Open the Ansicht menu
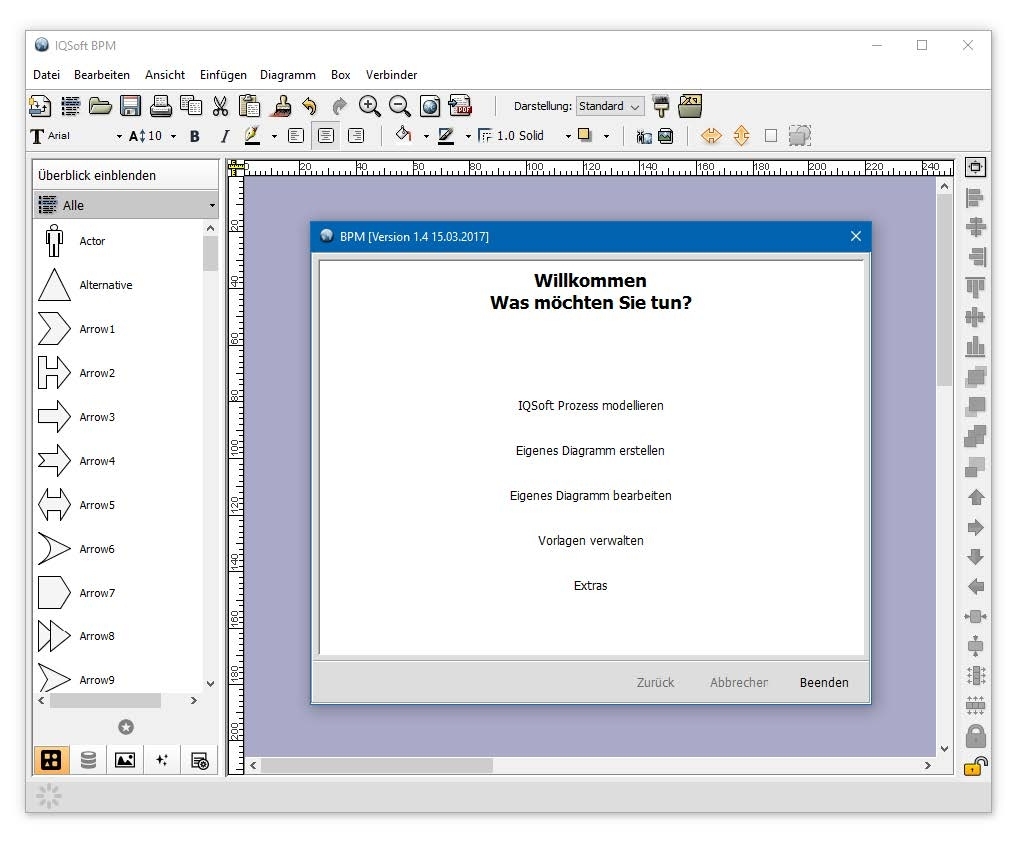The width and height of the screenshot is (1025, 842). click(165, 75)
